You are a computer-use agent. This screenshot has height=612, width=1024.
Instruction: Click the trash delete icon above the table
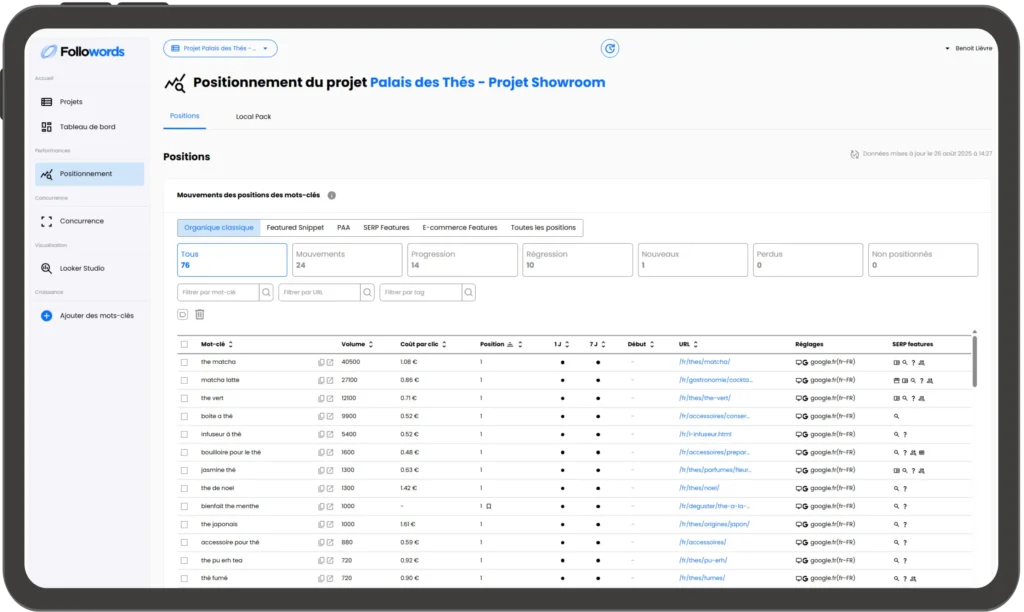(x=200, y=315)
